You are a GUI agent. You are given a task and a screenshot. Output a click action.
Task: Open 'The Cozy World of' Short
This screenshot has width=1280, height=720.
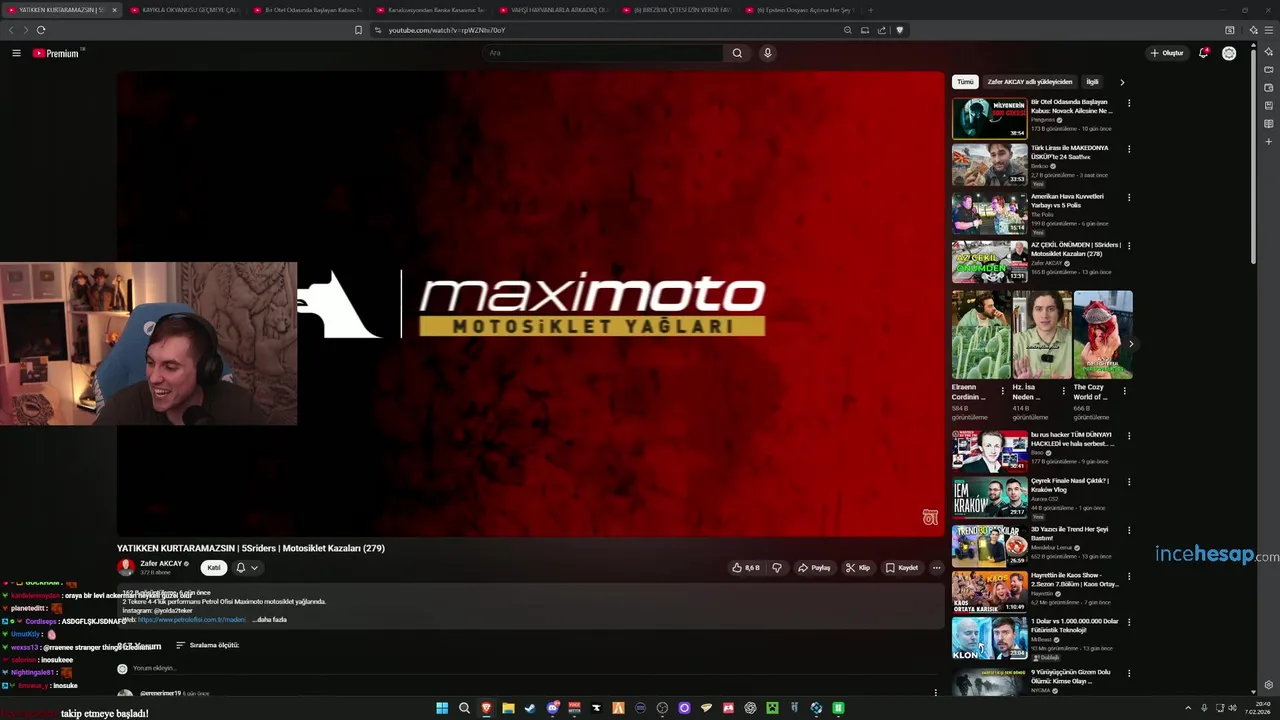1103,335
